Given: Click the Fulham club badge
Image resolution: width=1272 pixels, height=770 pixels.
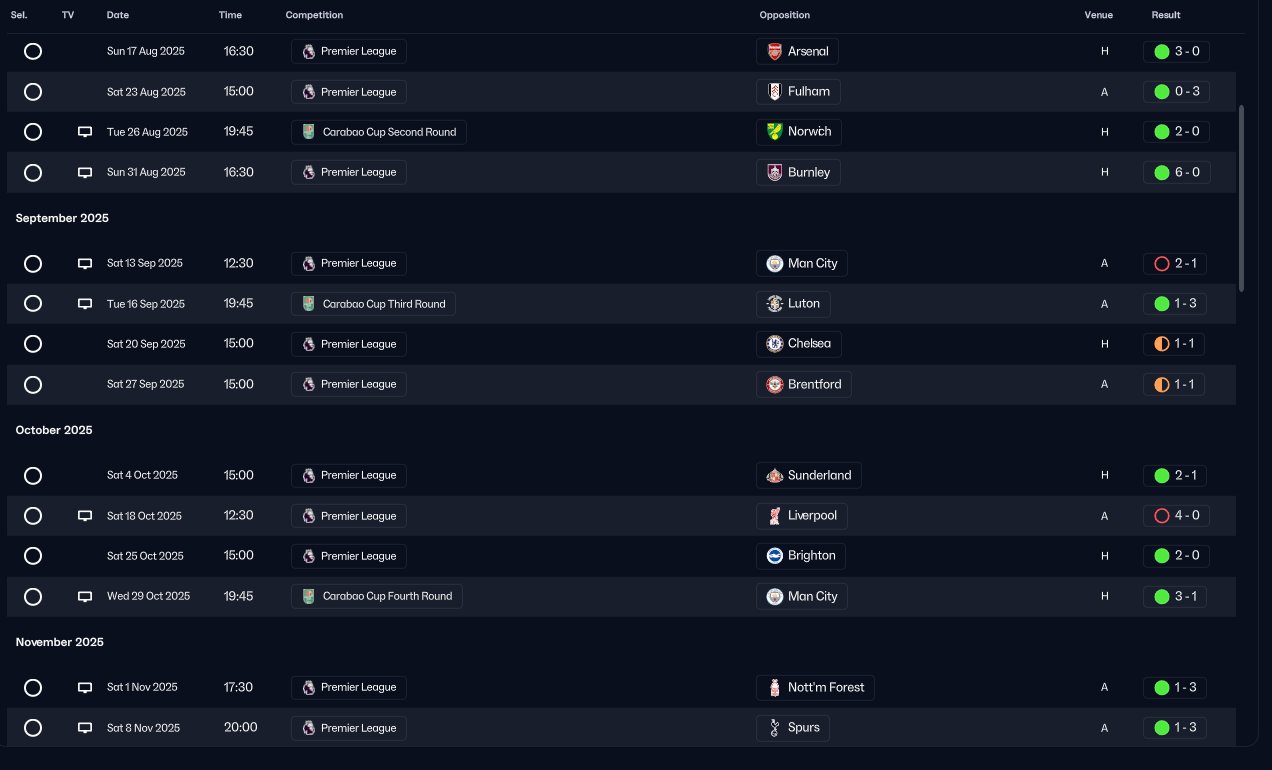Looking at the screenshot, I should [774, 92].
